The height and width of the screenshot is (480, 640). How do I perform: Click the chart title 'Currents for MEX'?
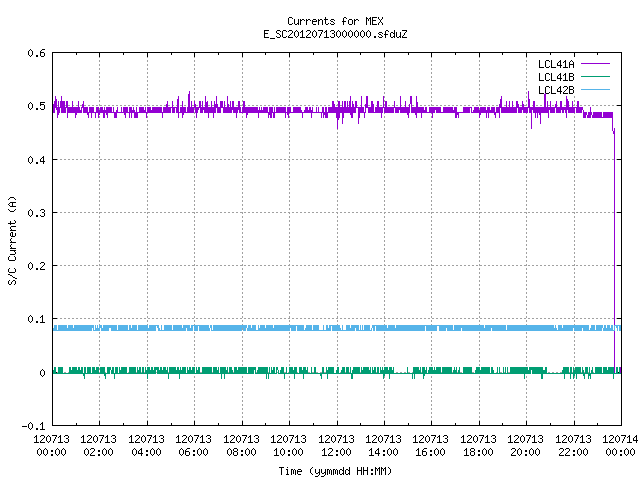pos(335,21)
